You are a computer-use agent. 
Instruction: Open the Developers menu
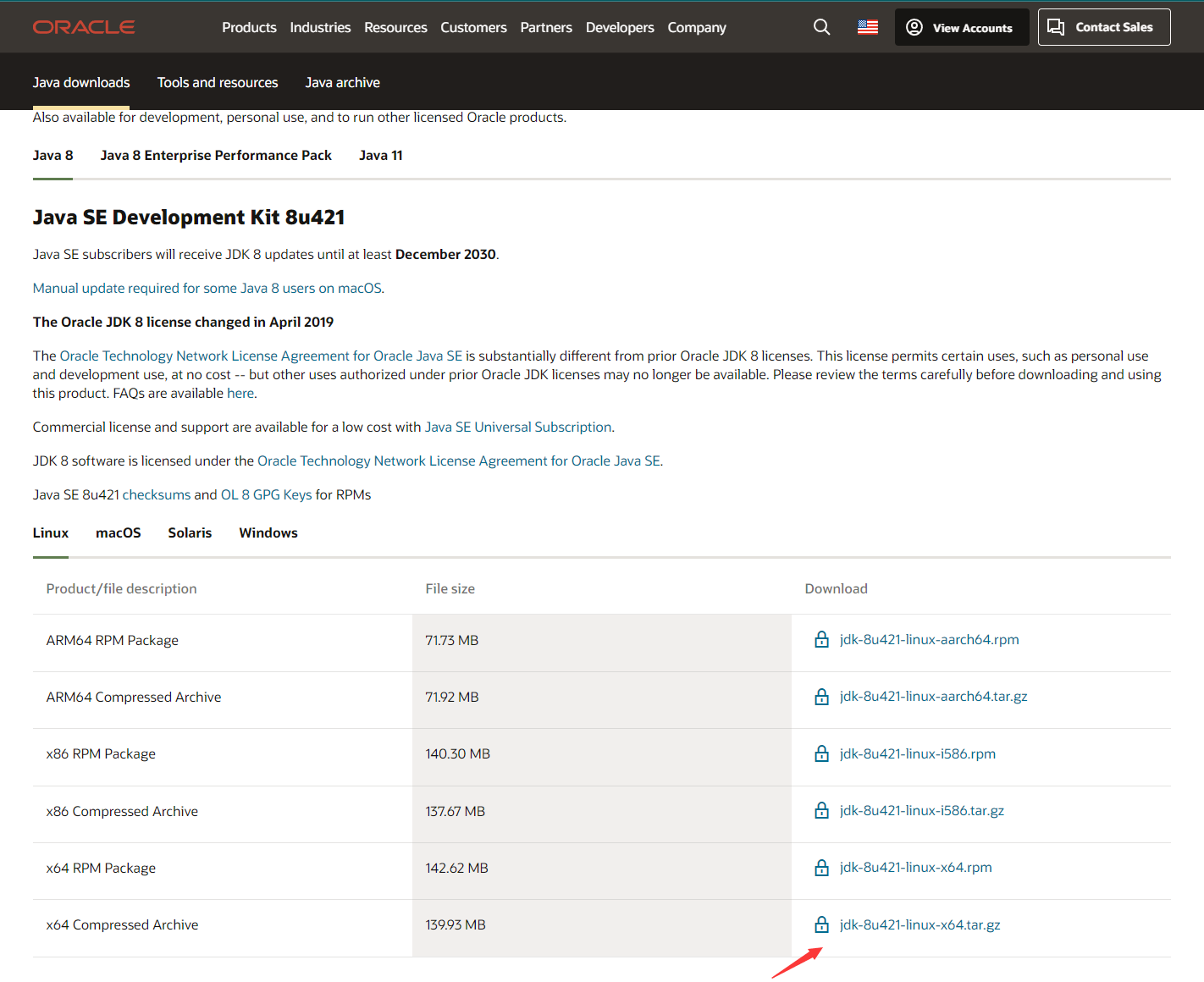[x=620, y=27]
